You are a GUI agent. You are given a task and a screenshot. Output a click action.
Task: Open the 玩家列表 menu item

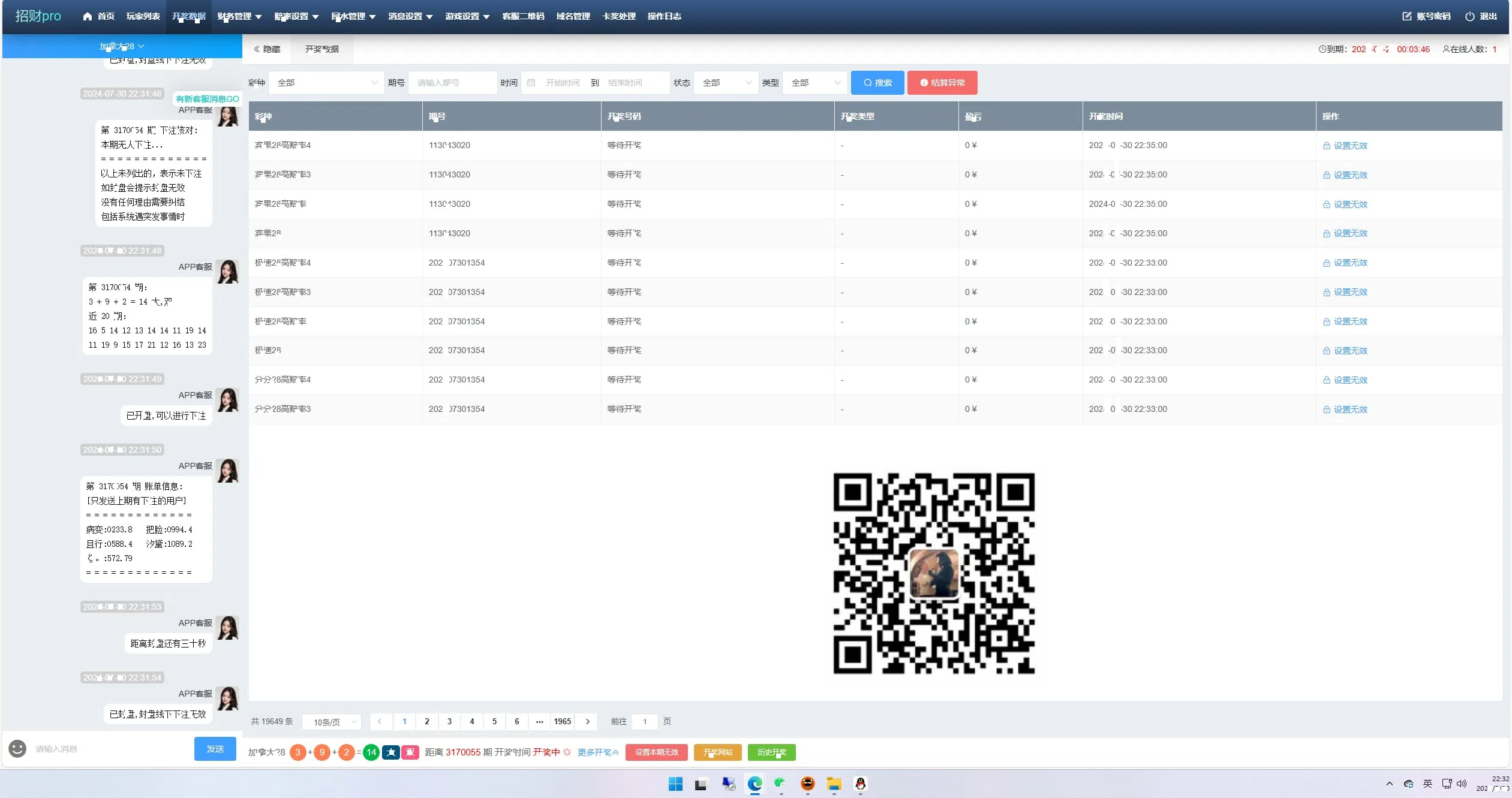(x=143, y=16)
